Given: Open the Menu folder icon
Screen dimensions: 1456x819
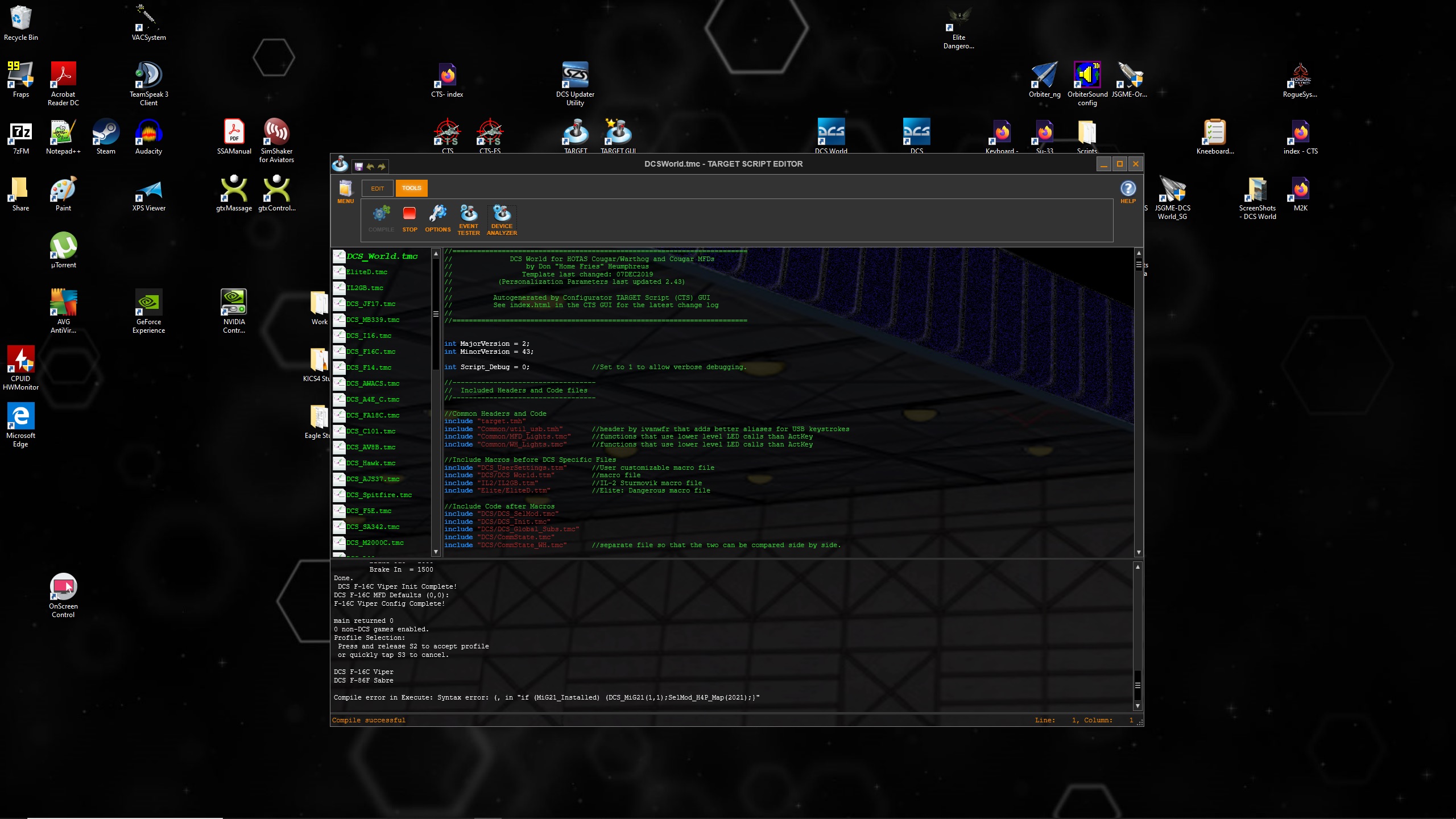Looking at the screenshot, I should coord(345,192).
